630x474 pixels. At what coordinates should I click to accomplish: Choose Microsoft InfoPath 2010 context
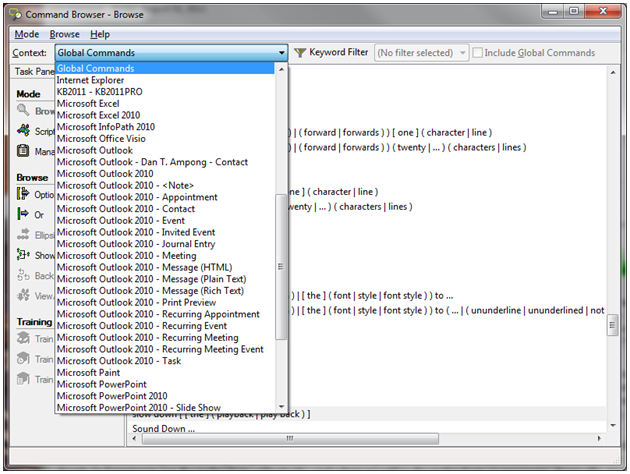click(165, 127)
